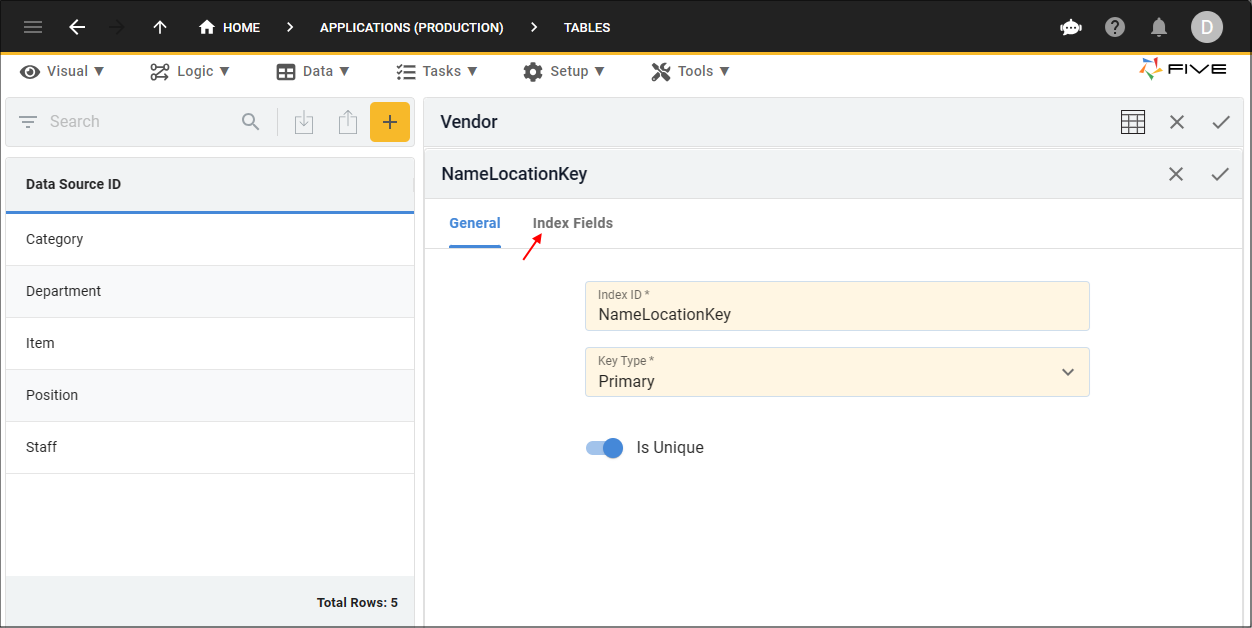Select the Category table row

tap(210, 239)
